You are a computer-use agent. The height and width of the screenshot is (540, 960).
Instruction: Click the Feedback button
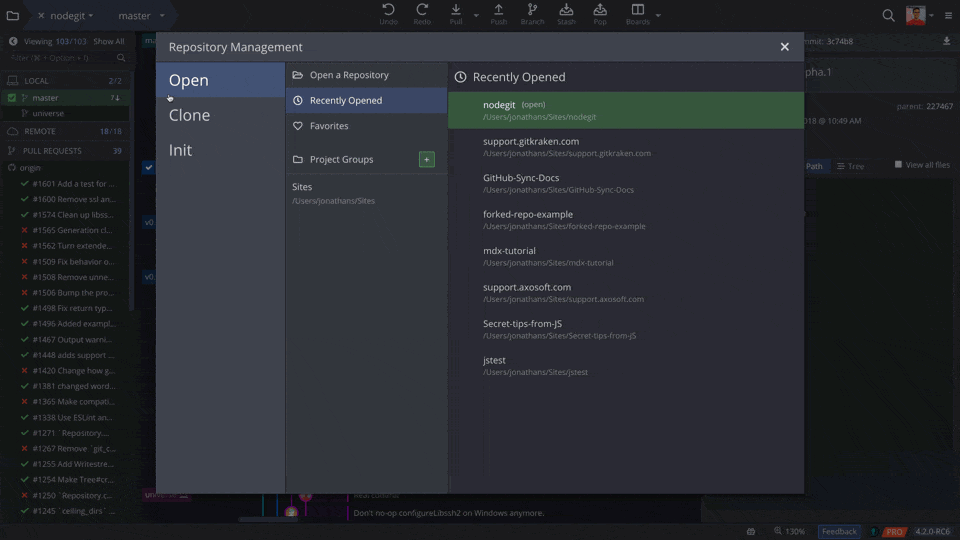pyautogui.click(x=839, y=531)
